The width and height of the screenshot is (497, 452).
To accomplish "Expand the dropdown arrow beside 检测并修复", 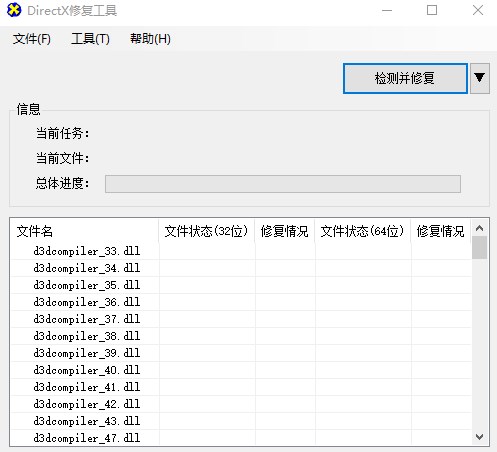I will 480,79.
